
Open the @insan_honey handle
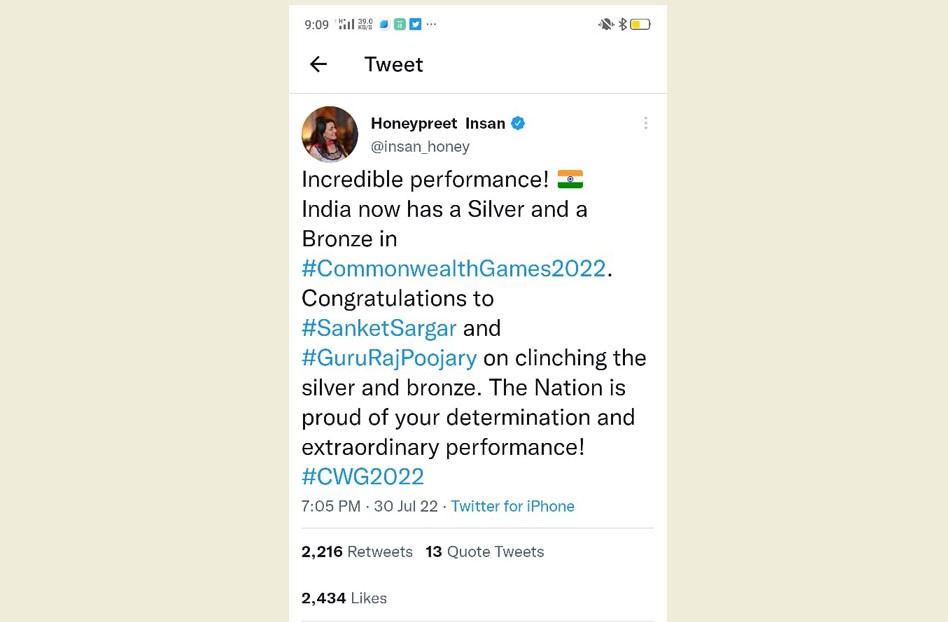[420, 147]
